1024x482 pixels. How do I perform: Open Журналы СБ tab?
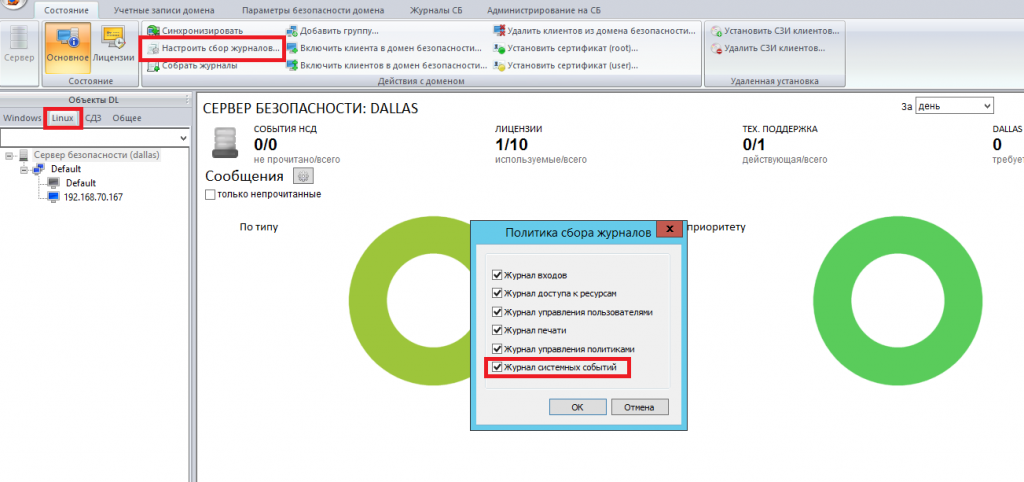click(436, 10)
